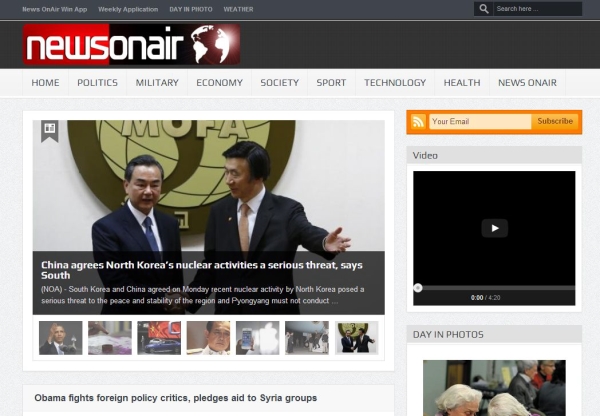Open the TECHNOLOGY section

coord(395,83)
